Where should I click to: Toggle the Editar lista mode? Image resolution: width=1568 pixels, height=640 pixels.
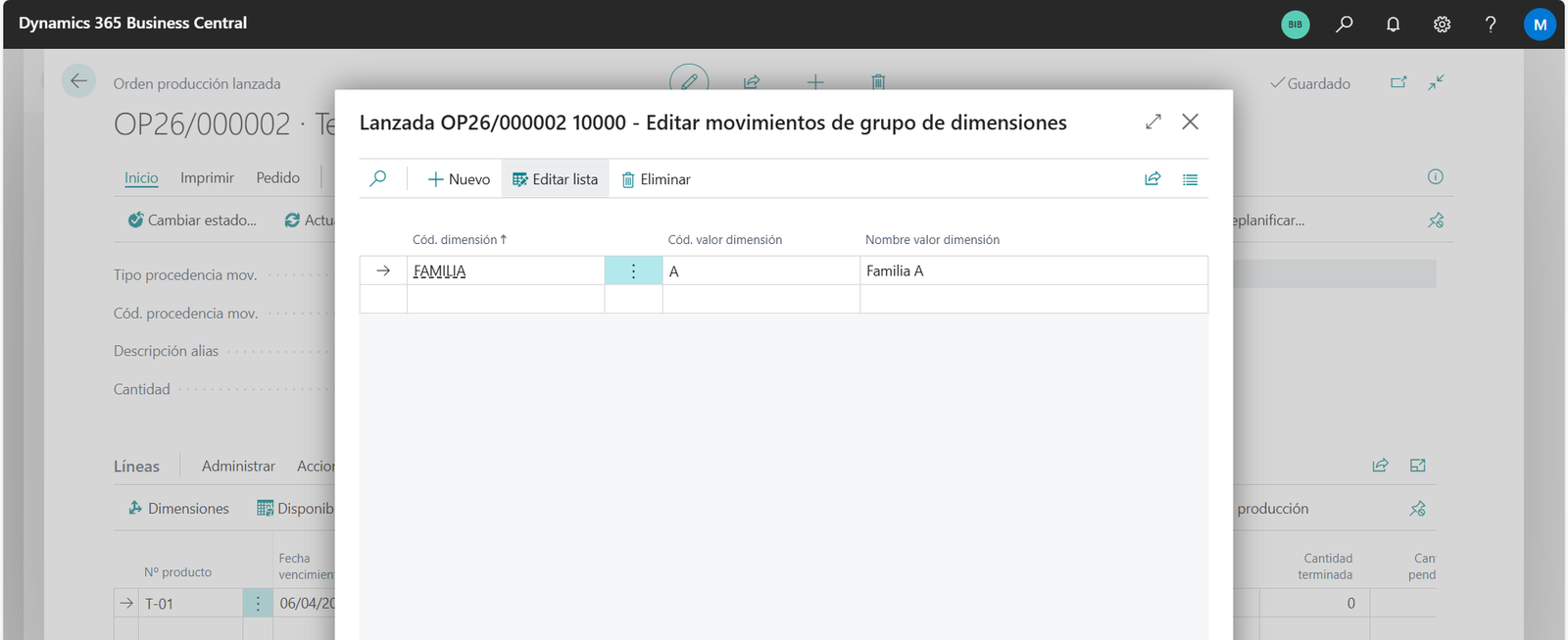[555, 179]
